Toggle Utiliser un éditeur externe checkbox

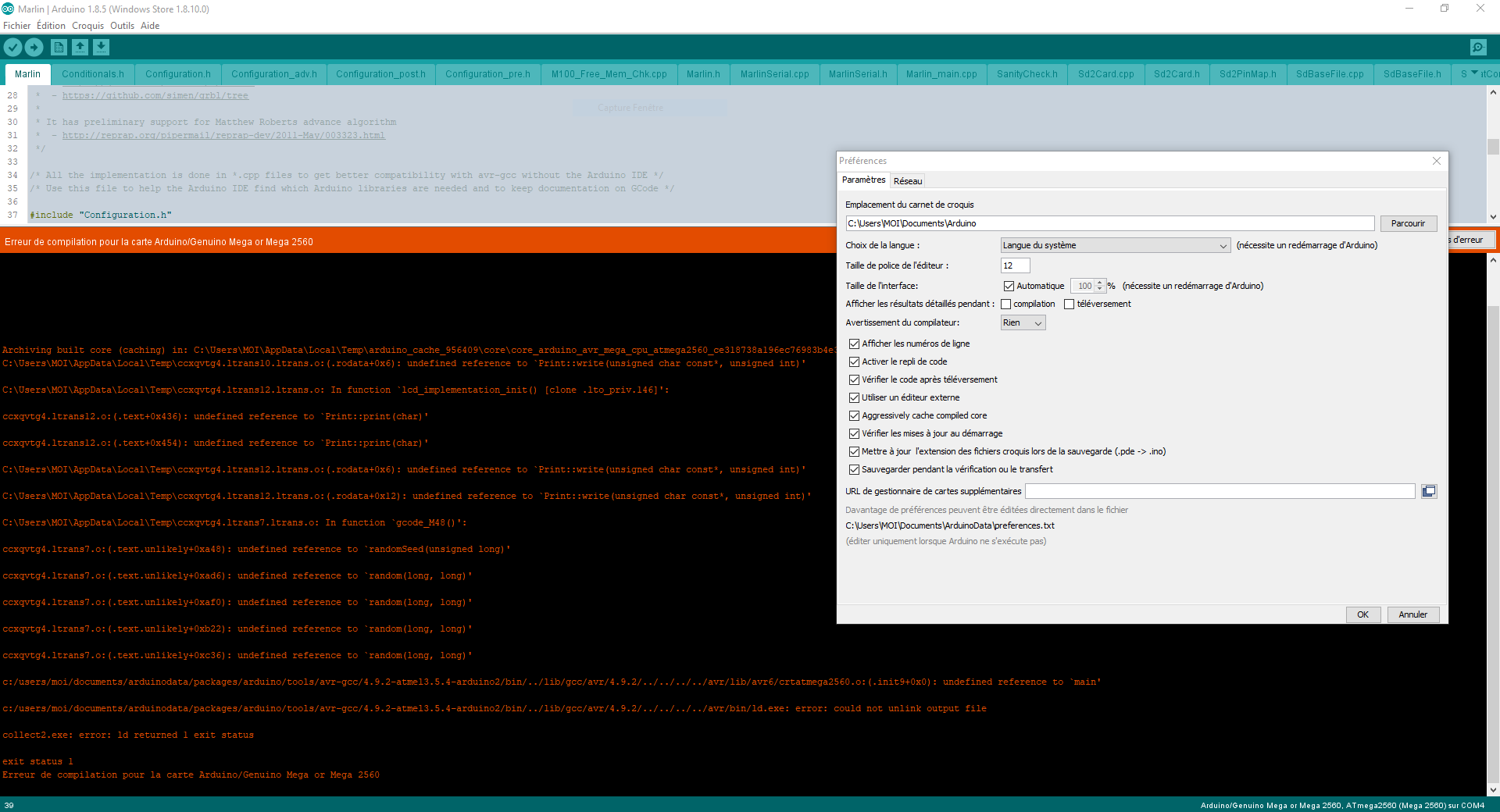[x=854, y=398]
